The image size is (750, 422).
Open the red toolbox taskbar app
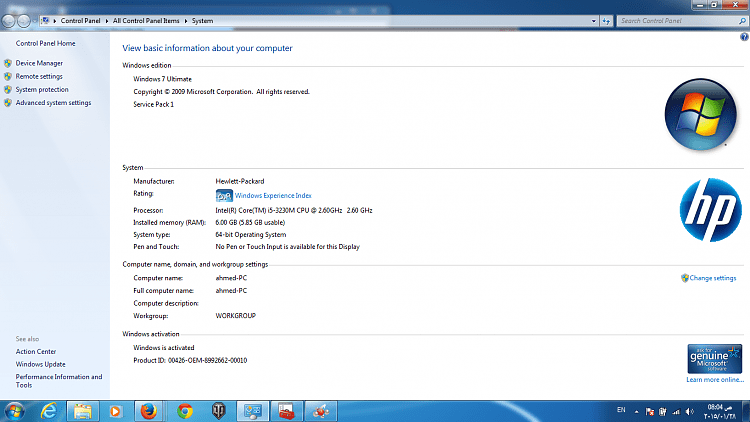[x=287, y=411]
